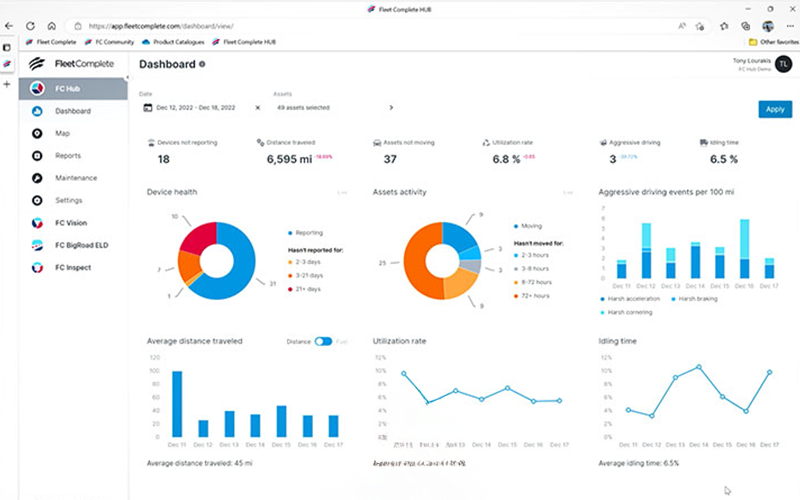Toggle the Distance/Fuel switch

tap(323, 341)
